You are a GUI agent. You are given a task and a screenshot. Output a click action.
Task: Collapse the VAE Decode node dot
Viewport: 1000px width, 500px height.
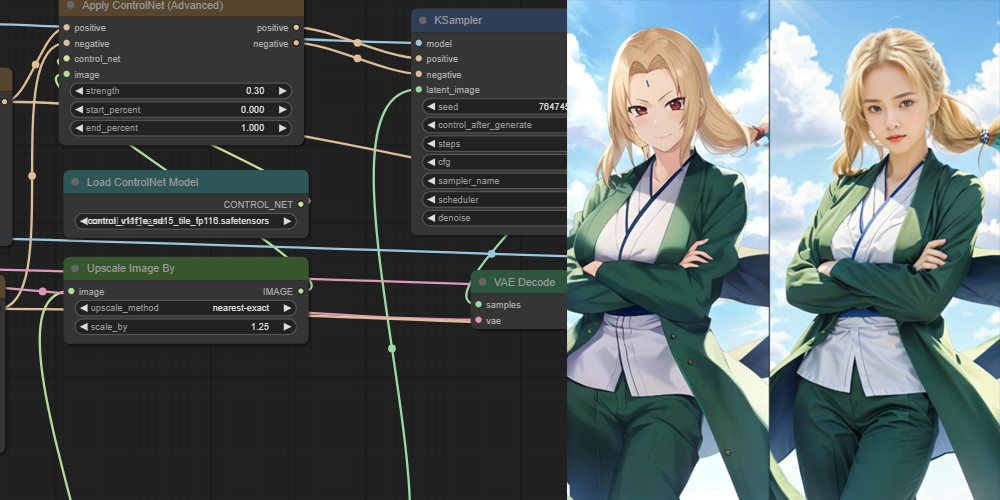(482, 282)
